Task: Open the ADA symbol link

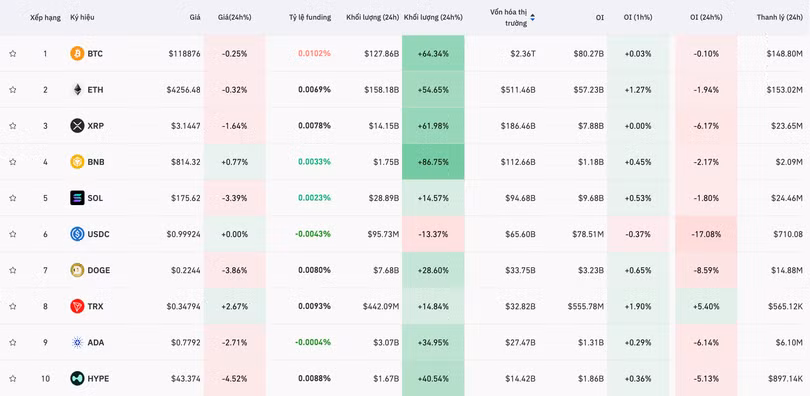Action: (96, 342)
